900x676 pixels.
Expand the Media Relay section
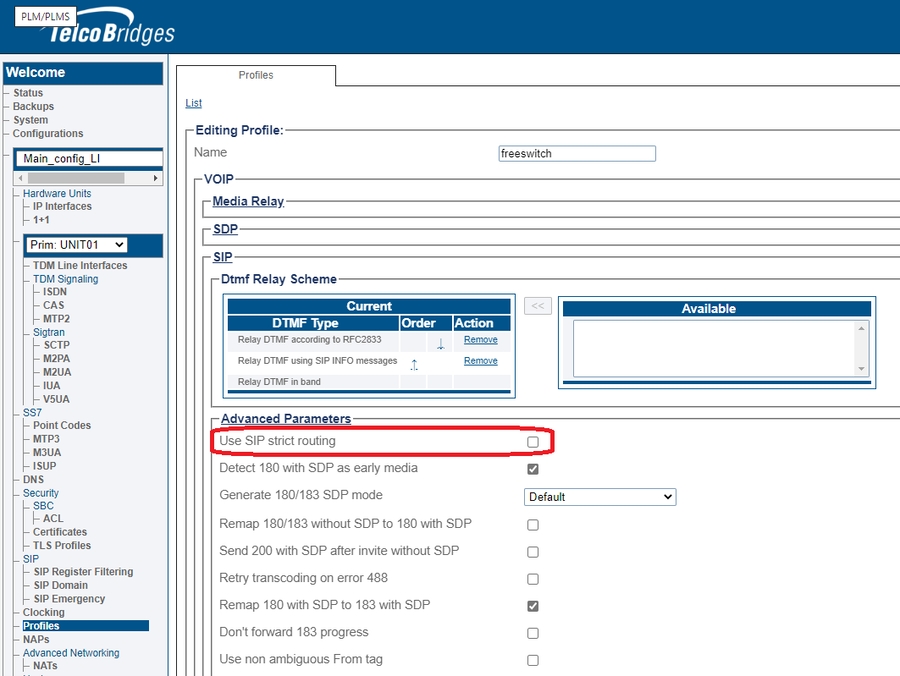click(x=248, y=202)
